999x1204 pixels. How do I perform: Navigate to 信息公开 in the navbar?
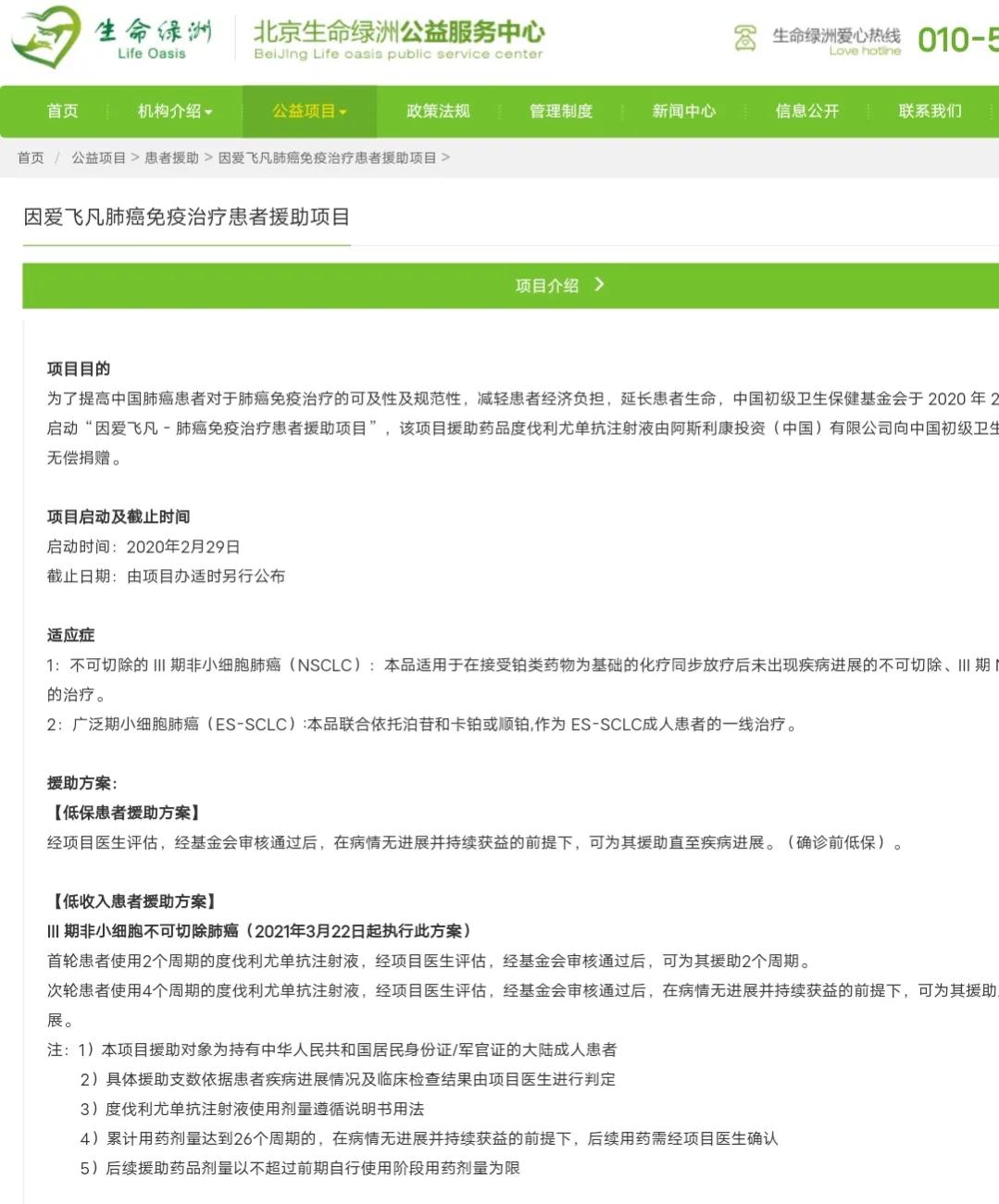806,111
